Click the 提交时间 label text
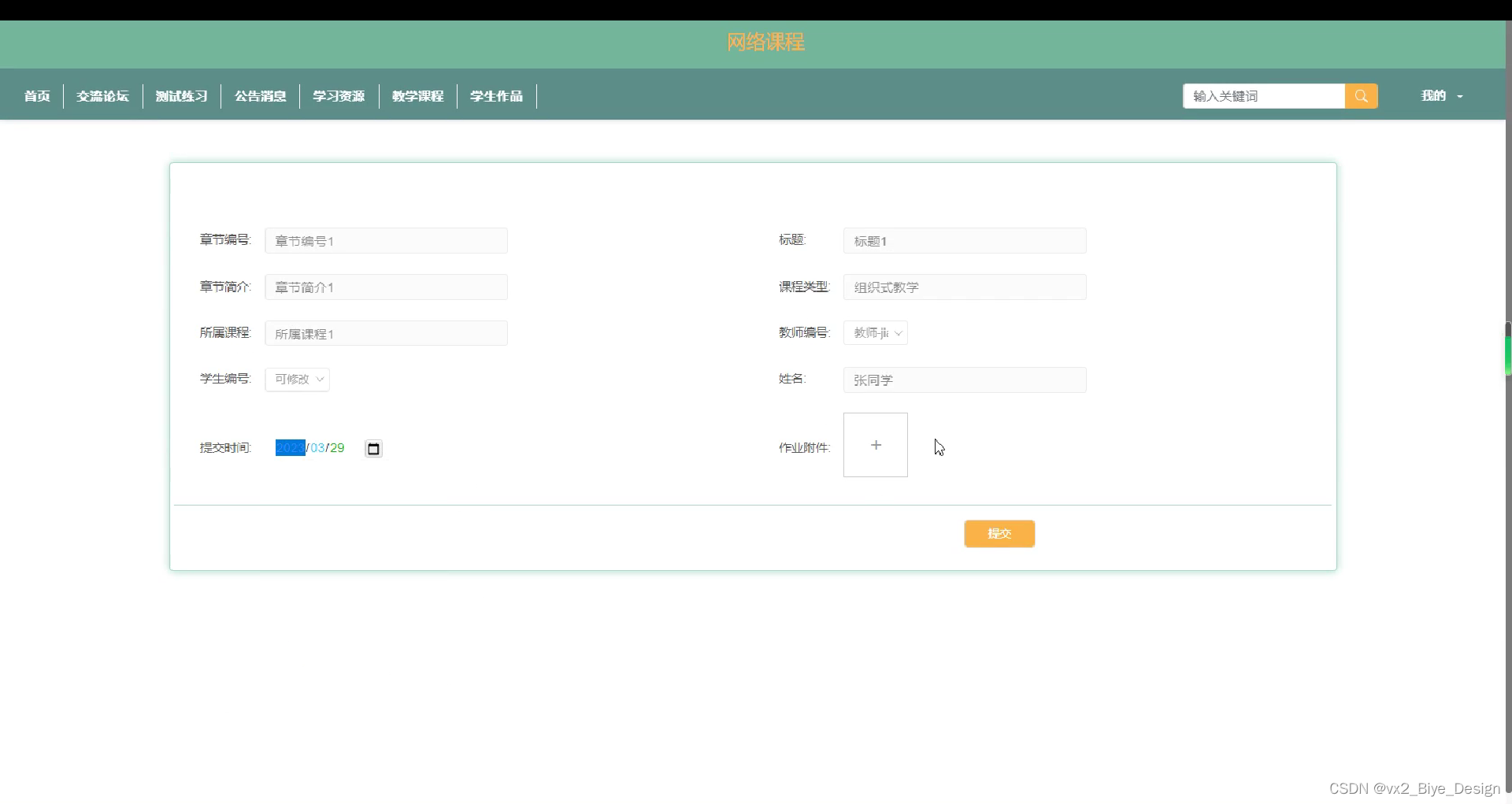Screen dimensions: 1512x804 tap(225, 448)
